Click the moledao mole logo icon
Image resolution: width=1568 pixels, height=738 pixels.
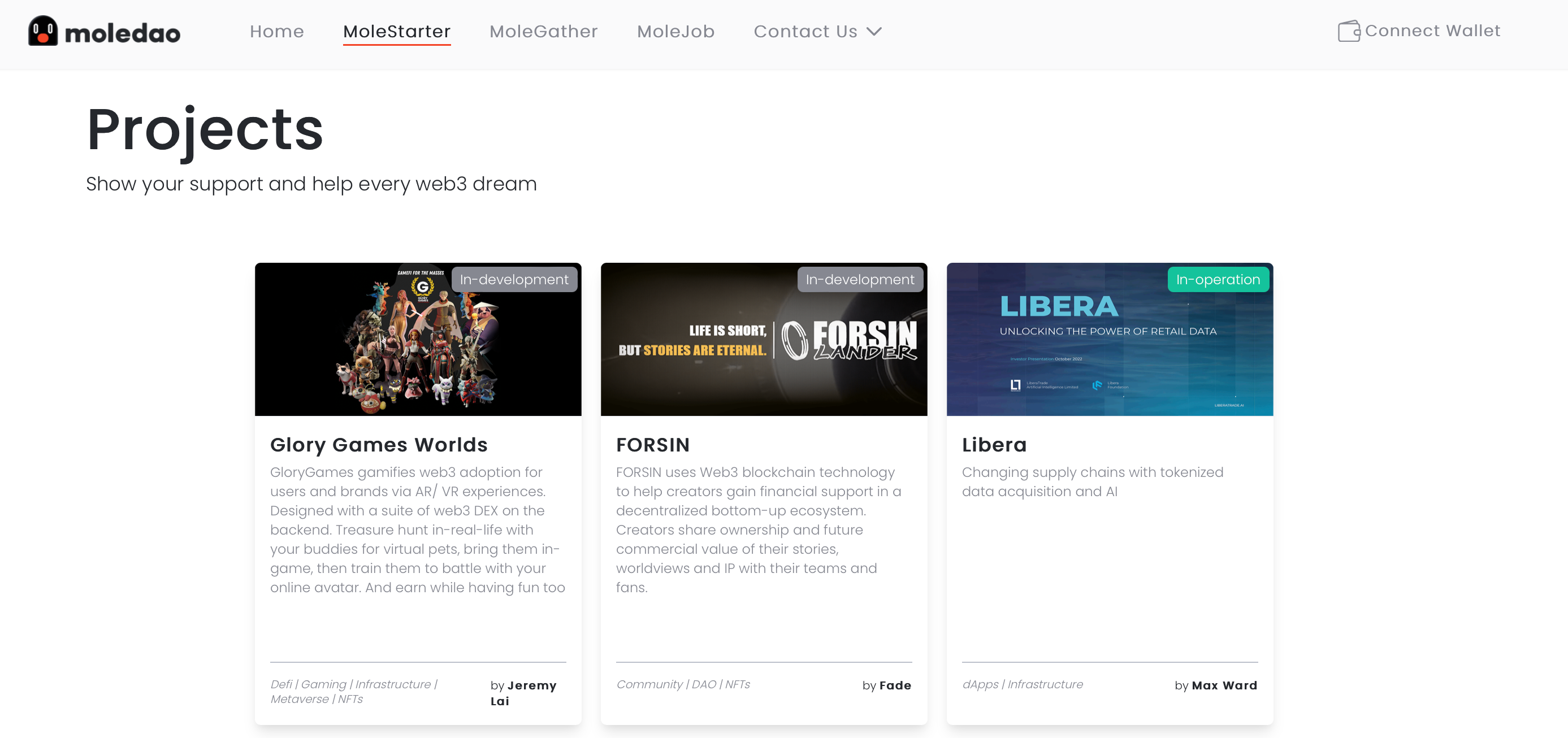(42, 31)
